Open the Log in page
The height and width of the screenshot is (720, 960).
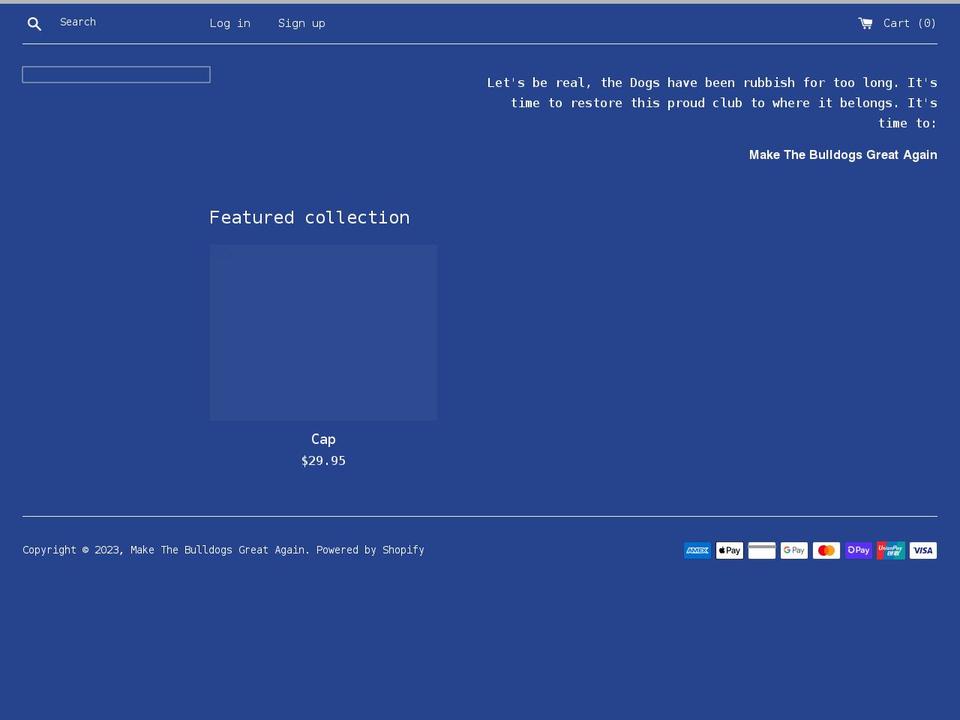coord(230,23)
